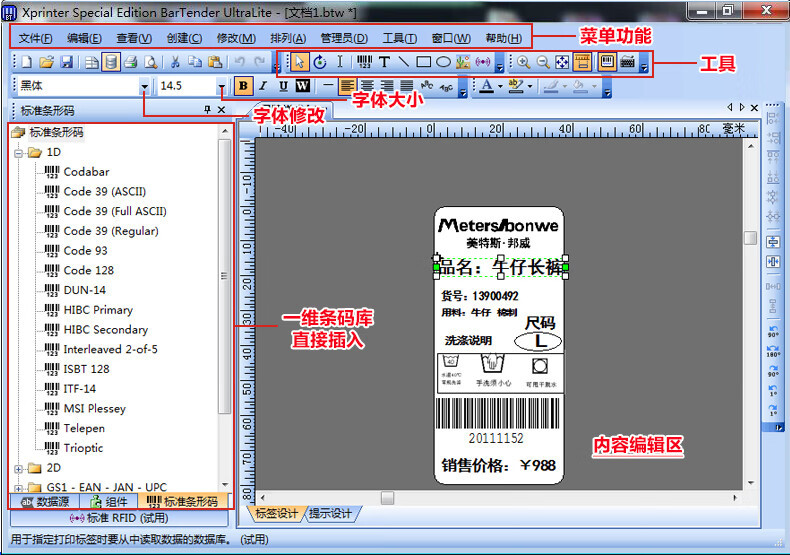The height and width of the screenshot is (555, 790).
Task: Click the 标准 RFID (试用) button
Action: (x=116, y=519)
